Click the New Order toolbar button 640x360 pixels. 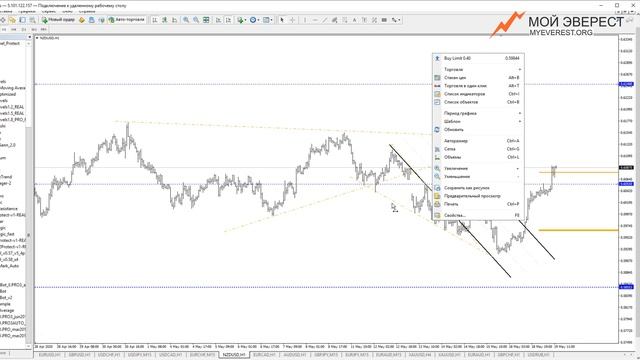tap(58, 20)
